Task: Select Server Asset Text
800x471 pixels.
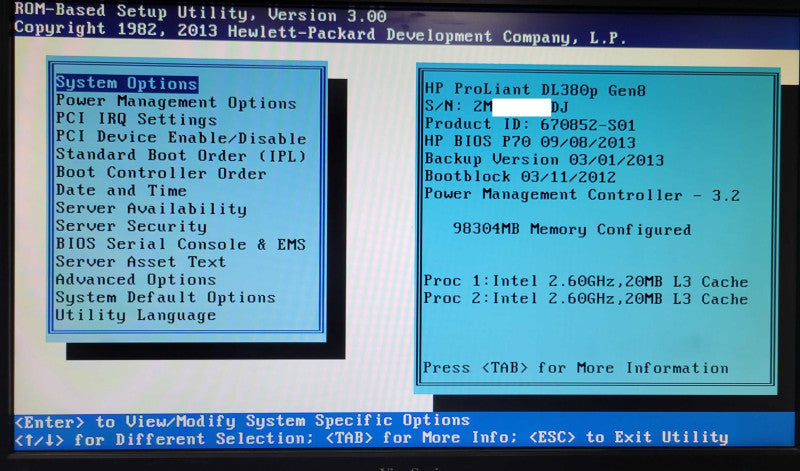Action: click(141, 262)
